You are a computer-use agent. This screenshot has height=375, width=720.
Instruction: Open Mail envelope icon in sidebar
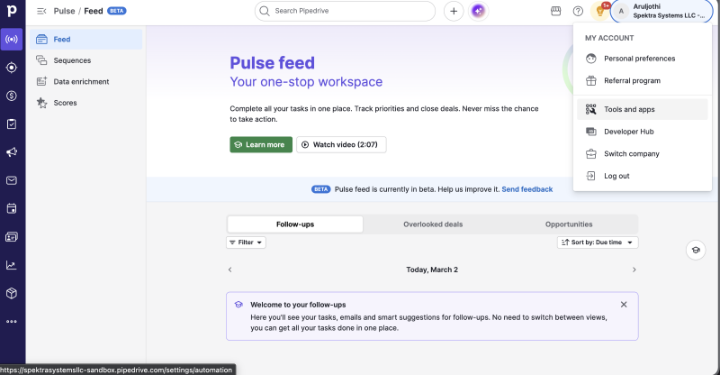pyautogui.click(x=11, y=180)
